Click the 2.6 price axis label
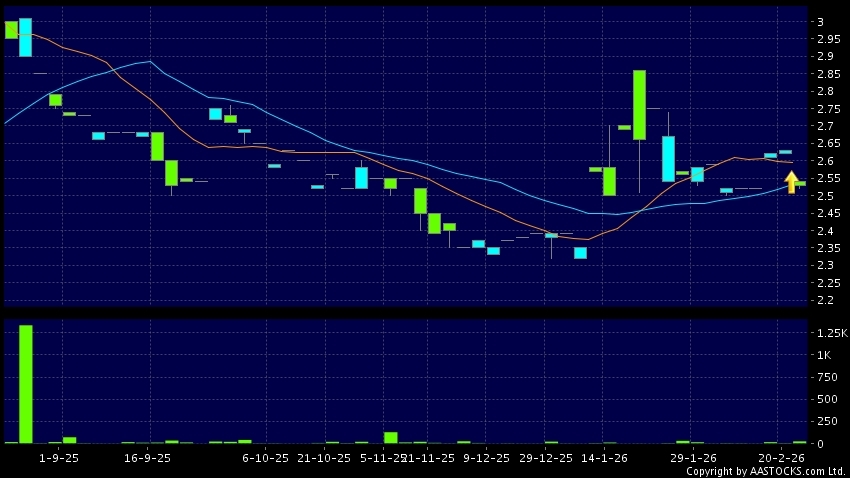Viewport: 850px width, 478px height. click(x=826, y=161)
